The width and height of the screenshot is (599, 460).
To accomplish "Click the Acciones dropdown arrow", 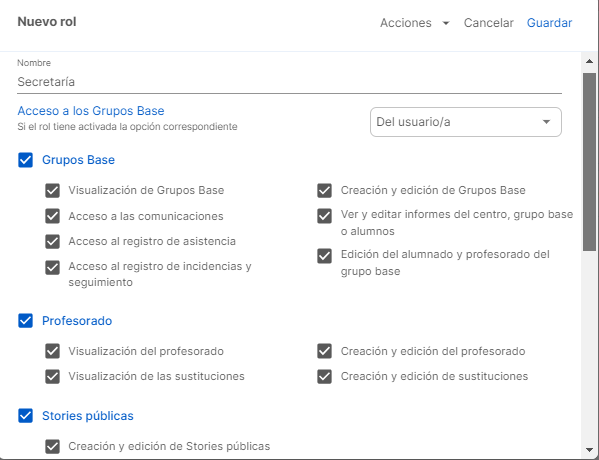I will [445, 23].
